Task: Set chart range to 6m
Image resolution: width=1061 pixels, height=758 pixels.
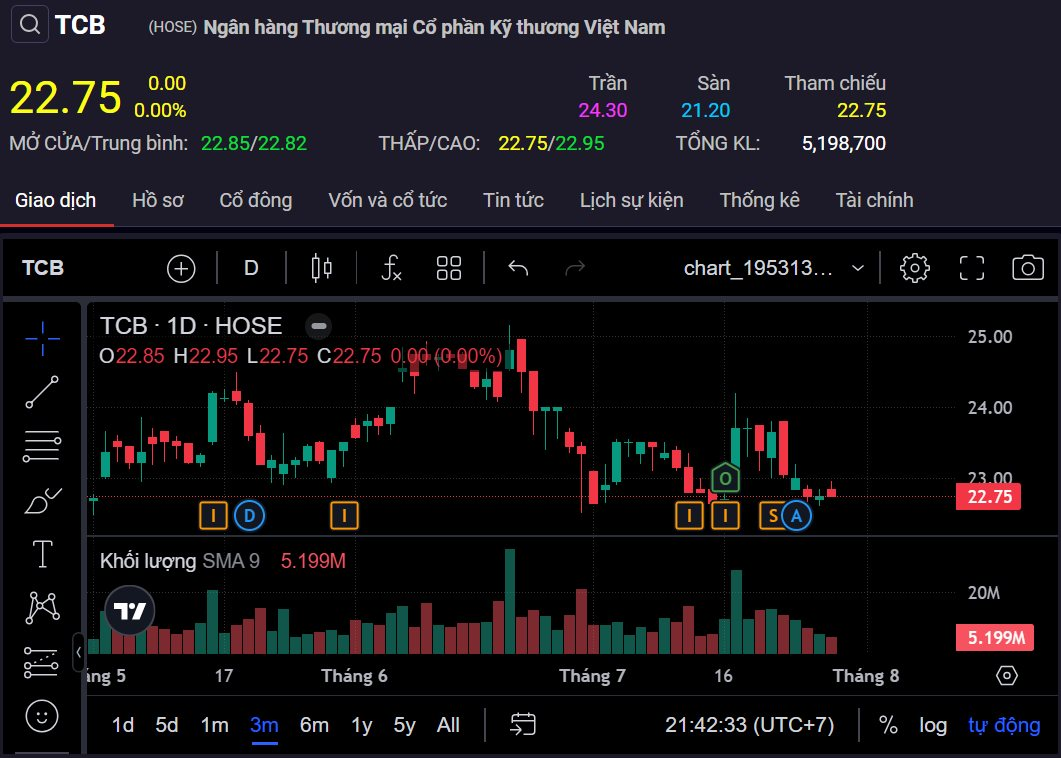Action: 314,725
